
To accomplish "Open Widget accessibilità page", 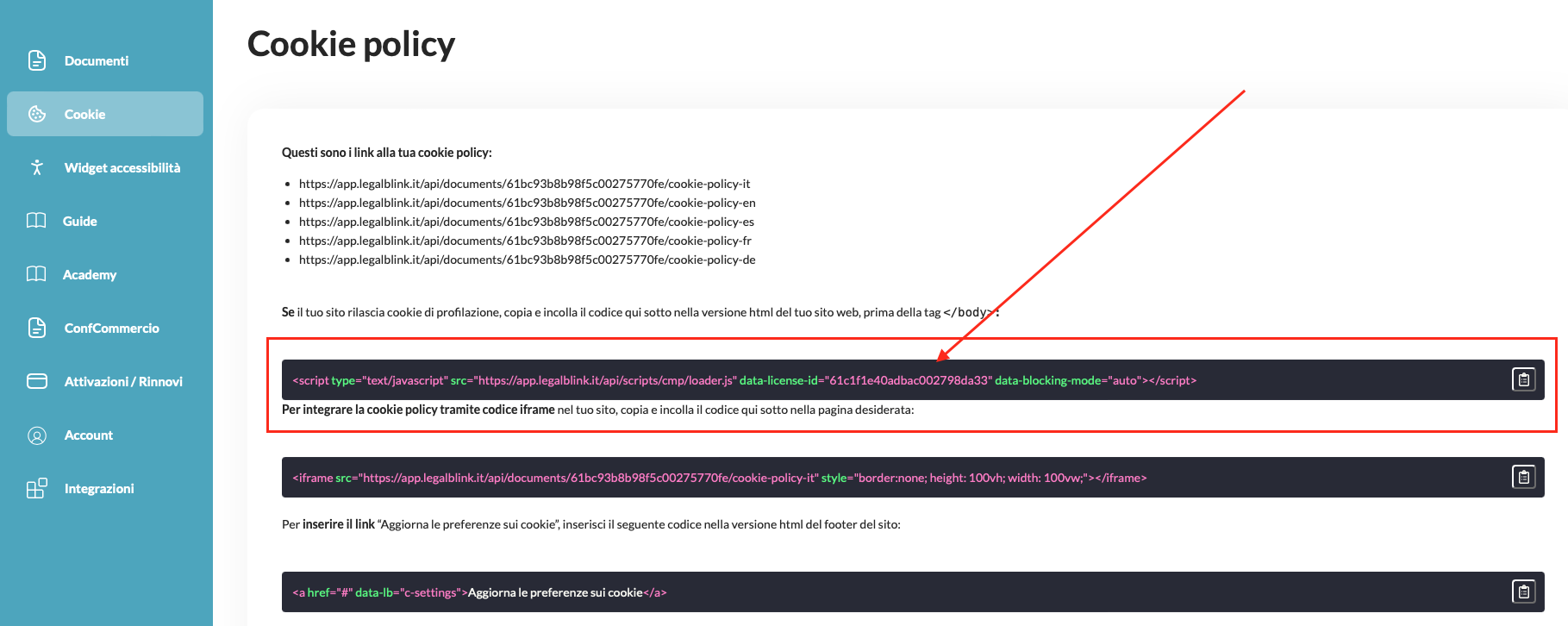I will click(x=122, y=168).
